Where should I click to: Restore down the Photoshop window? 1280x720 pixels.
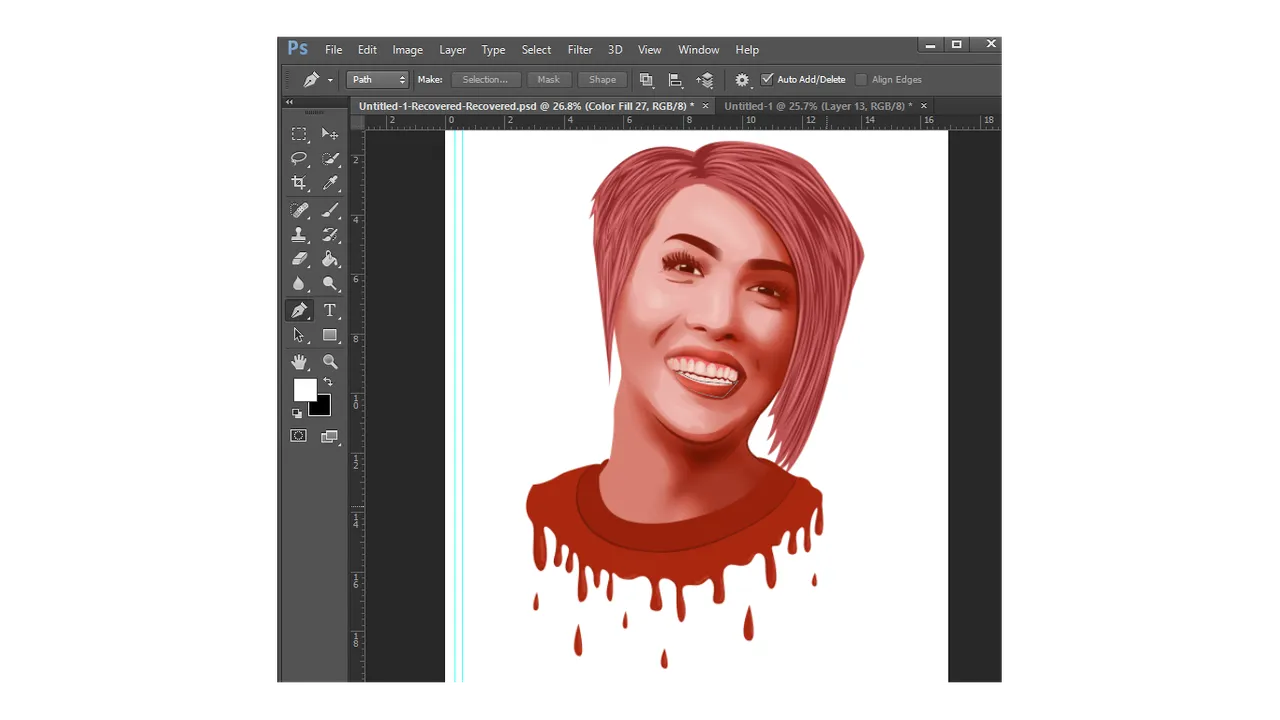coord(957,45)
